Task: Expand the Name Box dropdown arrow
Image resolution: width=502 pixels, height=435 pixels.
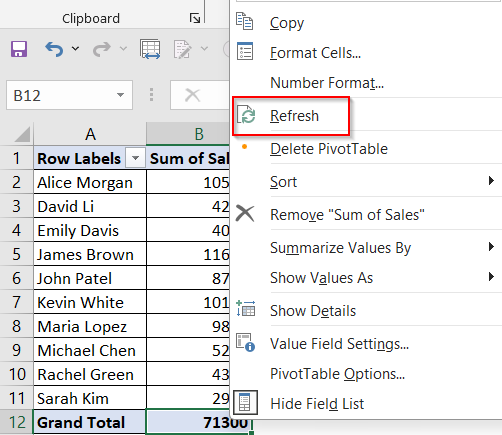Action: 120,95
